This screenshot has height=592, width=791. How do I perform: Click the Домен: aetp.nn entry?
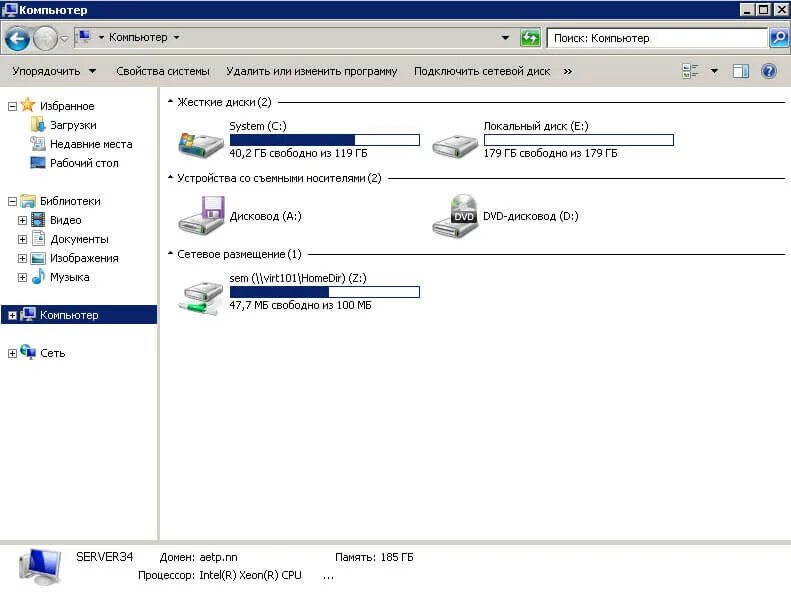pyautogui.click(x=198, y=558)
